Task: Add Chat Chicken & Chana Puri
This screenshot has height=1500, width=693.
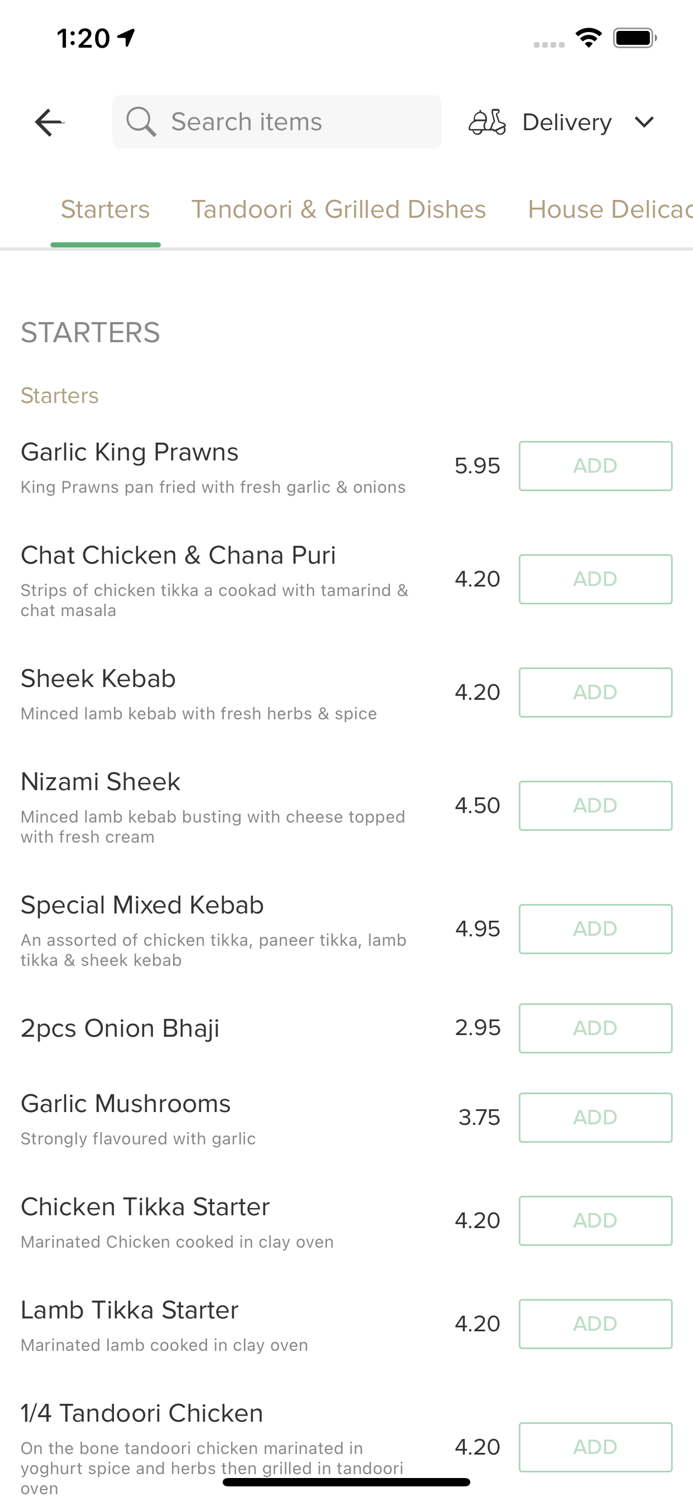Action: point(595,579)
